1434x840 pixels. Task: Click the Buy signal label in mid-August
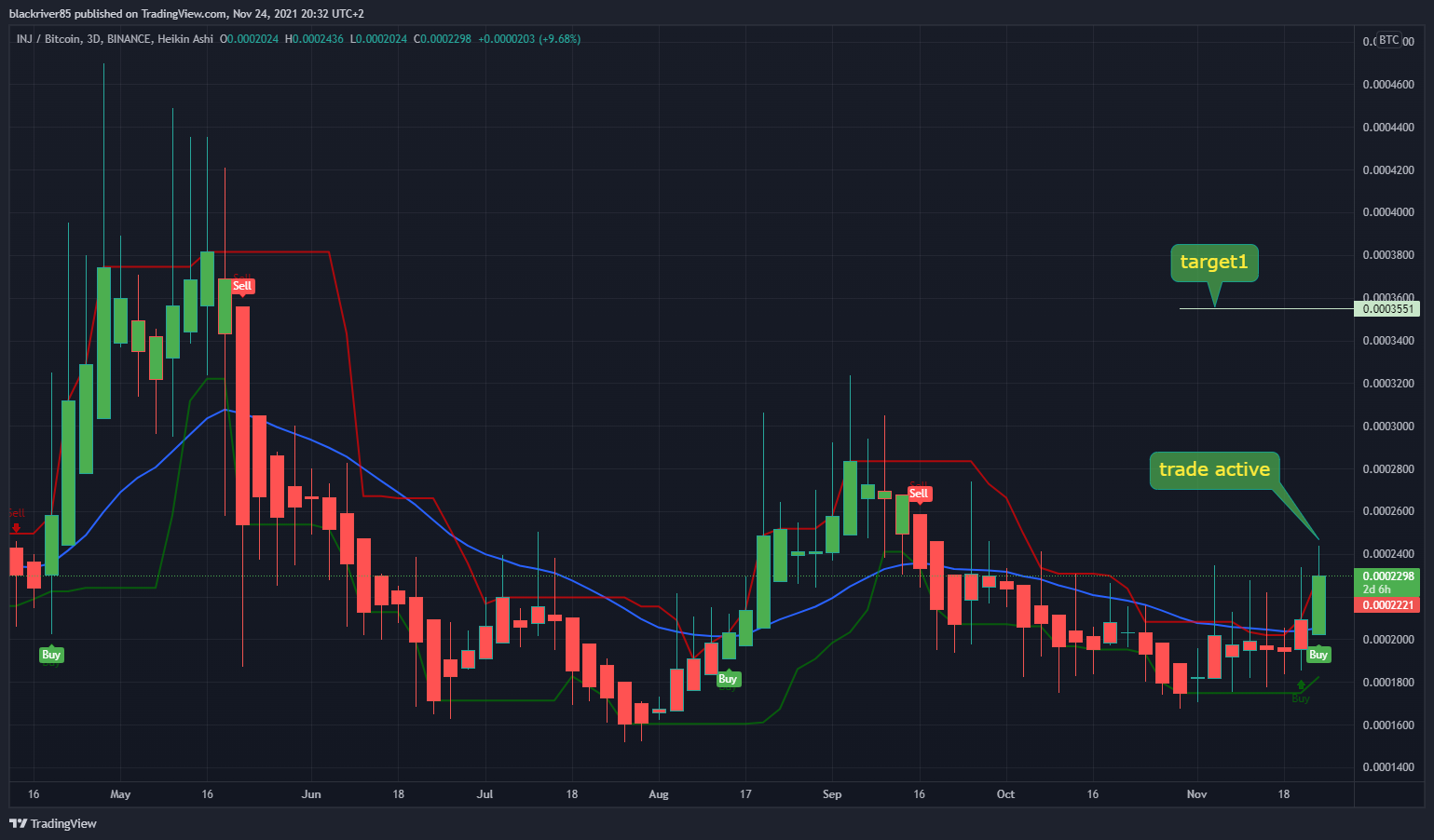[728, 680]
